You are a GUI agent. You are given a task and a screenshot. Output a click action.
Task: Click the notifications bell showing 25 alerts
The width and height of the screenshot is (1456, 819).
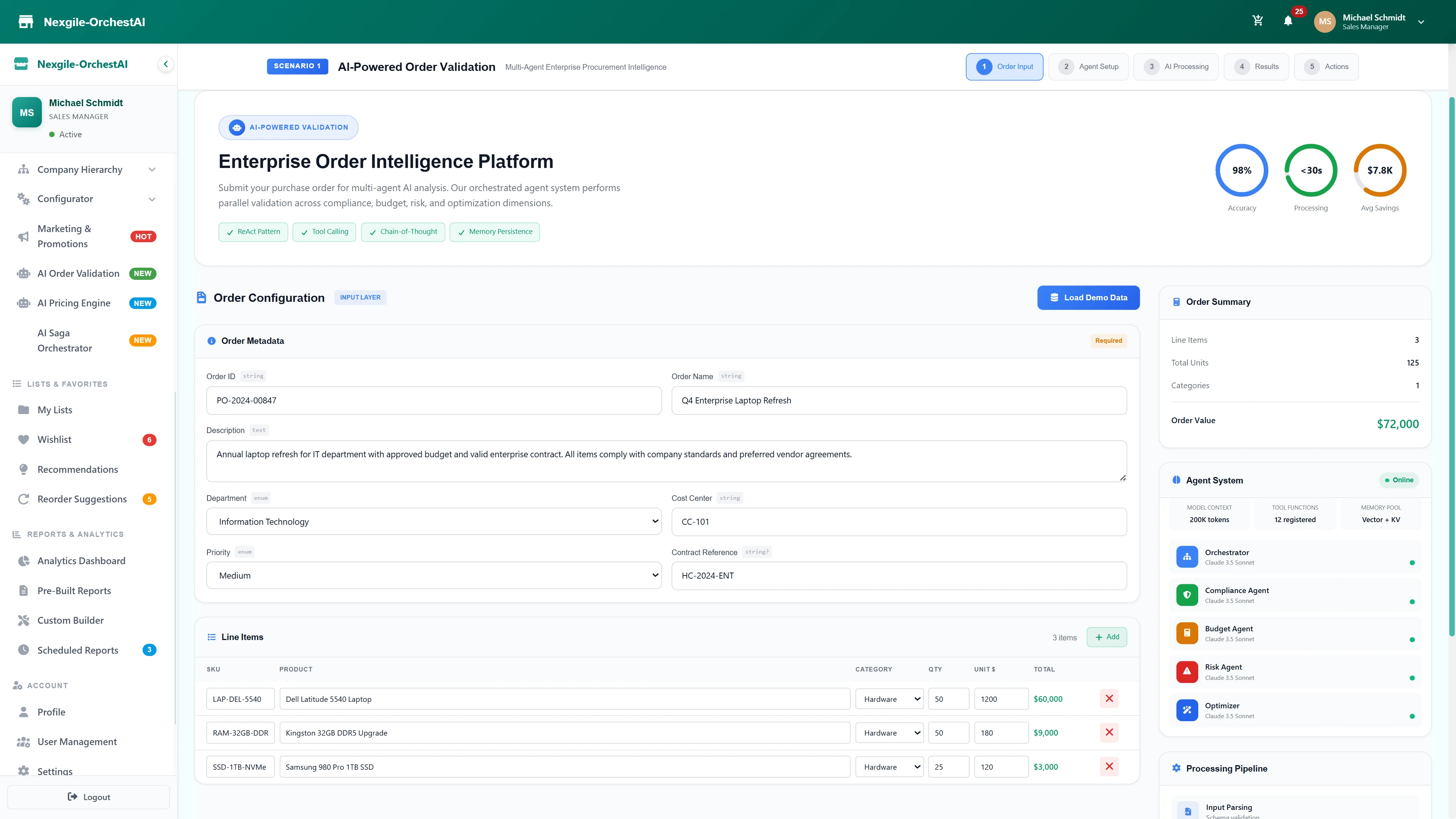pyautogui.click(x=1289, y=22)
